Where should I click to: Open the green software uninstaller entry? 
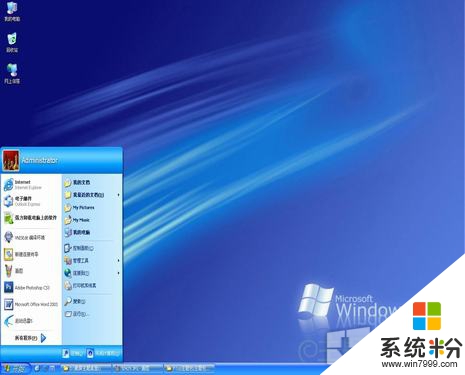tap(31, 218)
